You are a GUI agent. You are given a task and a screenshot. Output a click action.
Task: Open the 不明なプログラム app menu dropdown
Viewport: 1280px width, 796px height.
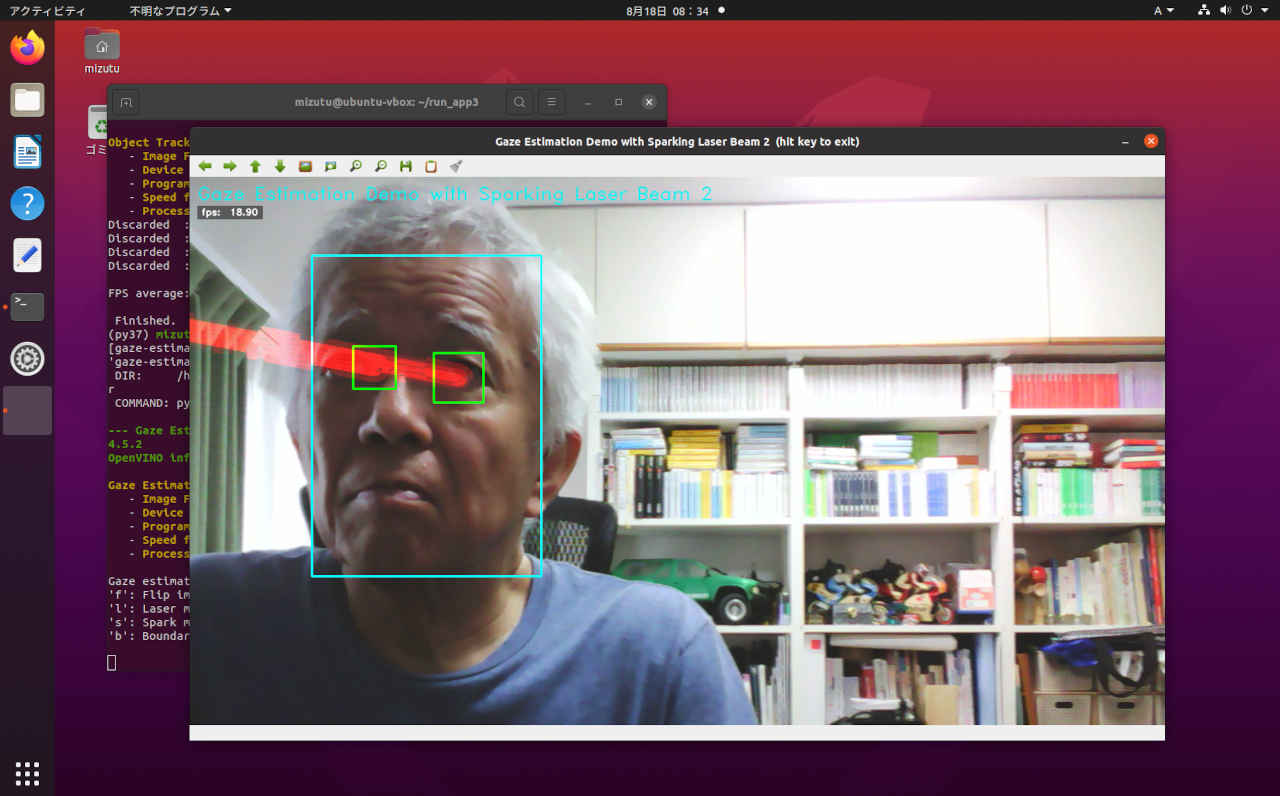[180, 10]
